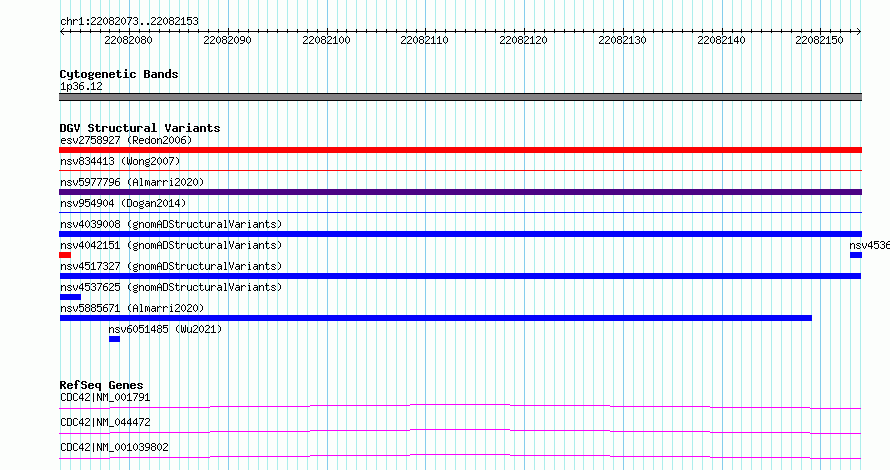The width and height of the screenshot is (890, 470).
Task: Click ruler tick label 22082080
Action: click(x=128, y=40)
